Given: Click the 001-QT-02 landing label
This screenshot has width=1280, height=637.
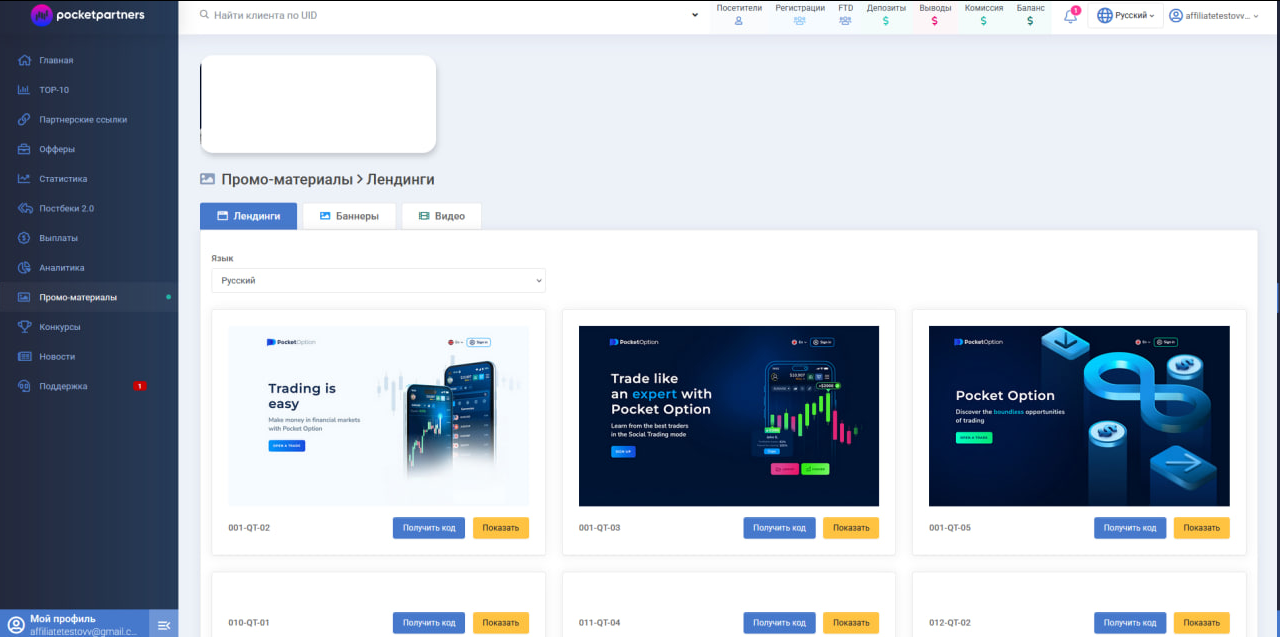Looking at the screenshot, I should click(249, 528).
